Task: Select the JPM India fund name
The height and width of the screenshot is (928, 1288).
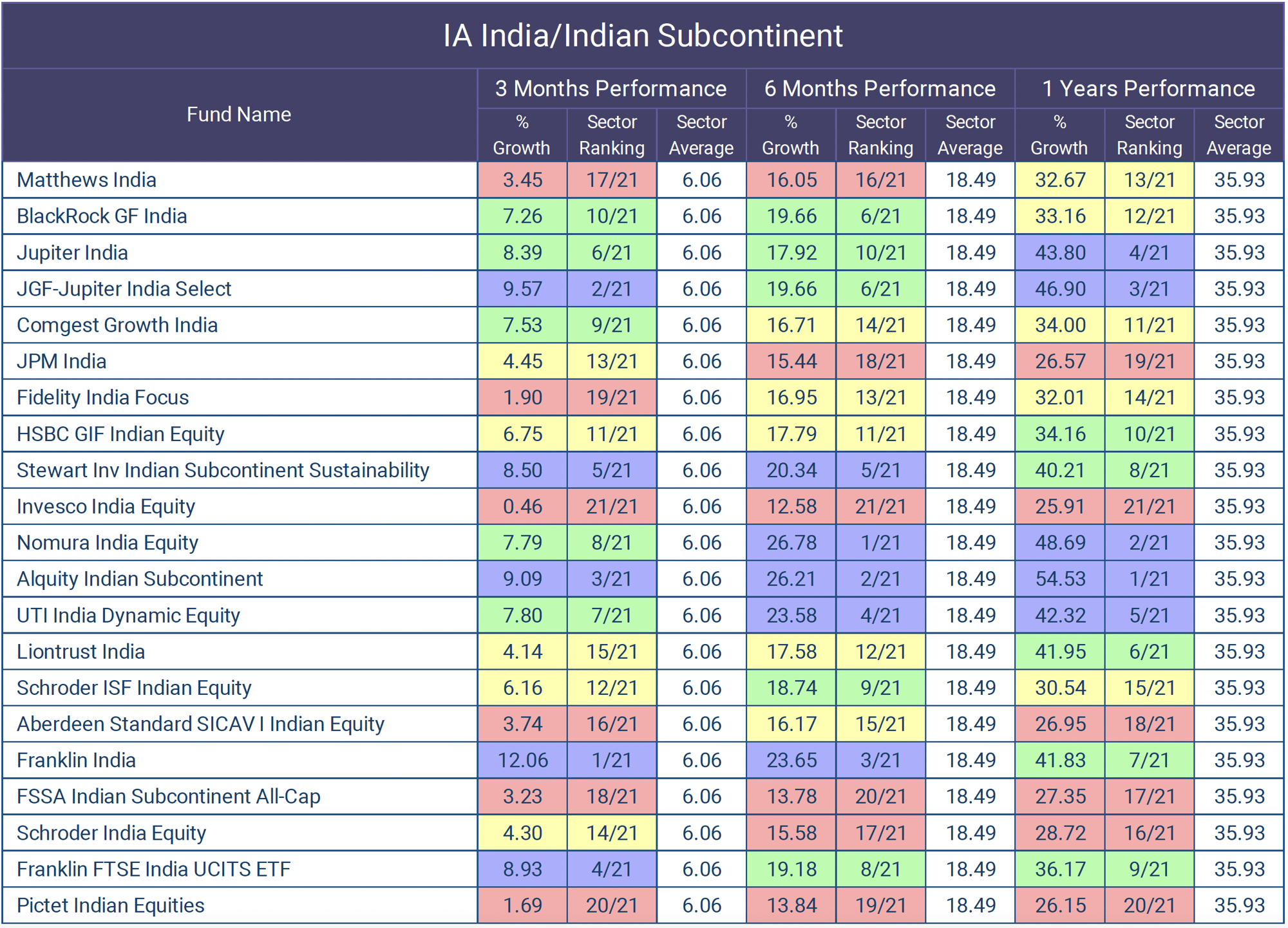Action: [x=61, y=361]
